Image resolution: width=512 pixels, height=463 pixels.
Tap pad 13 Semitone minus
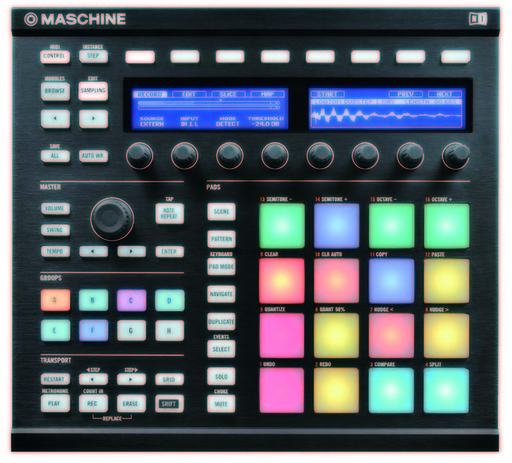click(x=282, y=226)
